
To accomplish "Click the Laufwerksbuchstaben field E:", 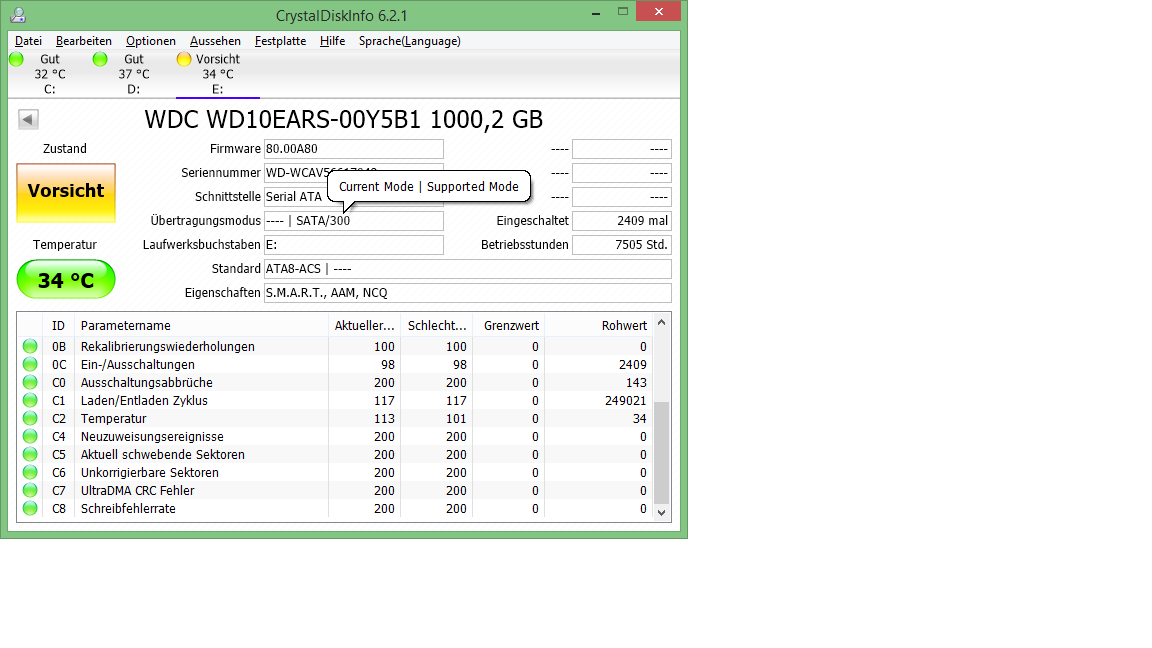I will (x=354, y=245).
